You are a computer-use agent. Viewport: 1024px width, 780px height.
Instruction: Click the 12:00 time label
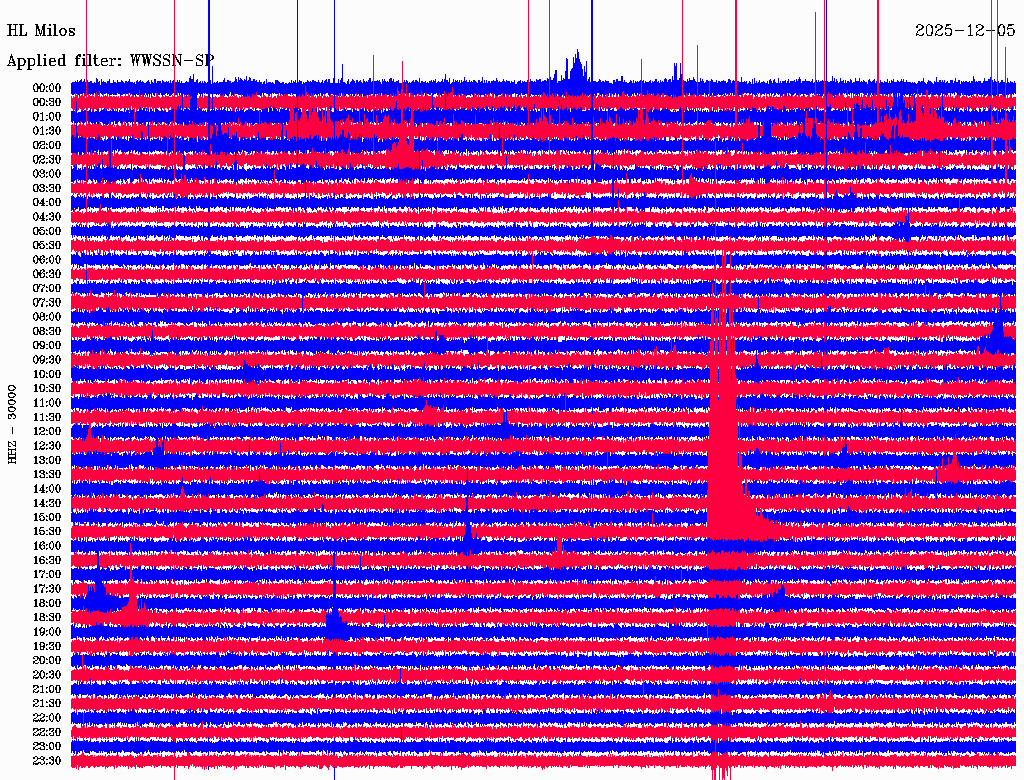click(47, 431)
